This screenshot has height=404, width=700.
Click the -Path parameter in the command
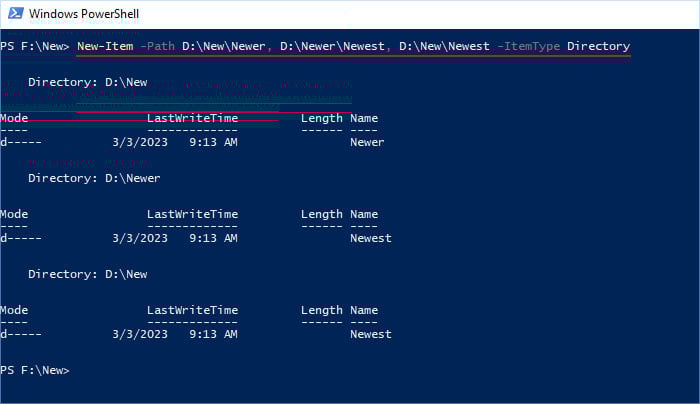pyautogui.click(x=158, y=46)
